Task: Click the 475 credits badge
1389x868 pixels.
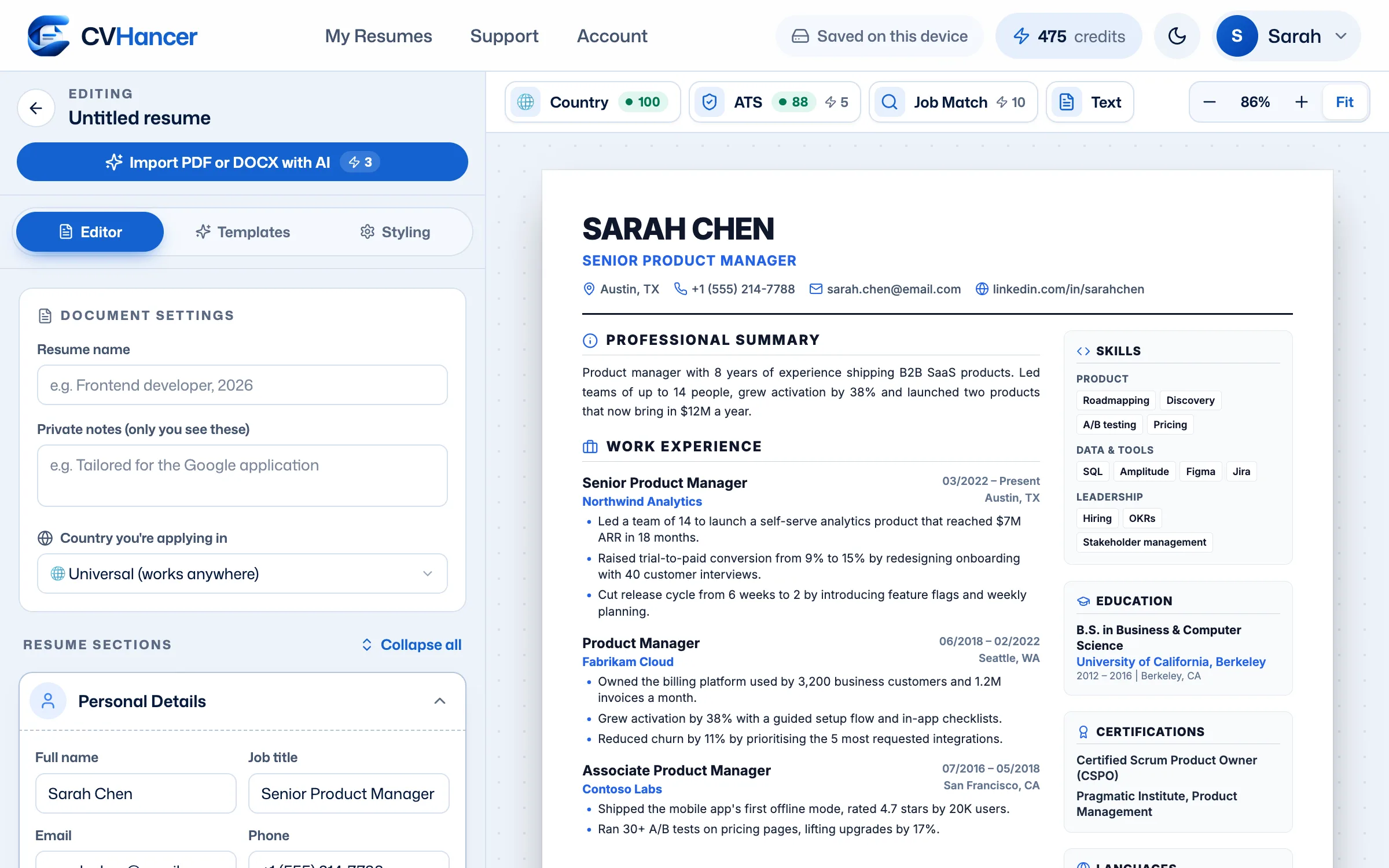Action: [1068, 36]
